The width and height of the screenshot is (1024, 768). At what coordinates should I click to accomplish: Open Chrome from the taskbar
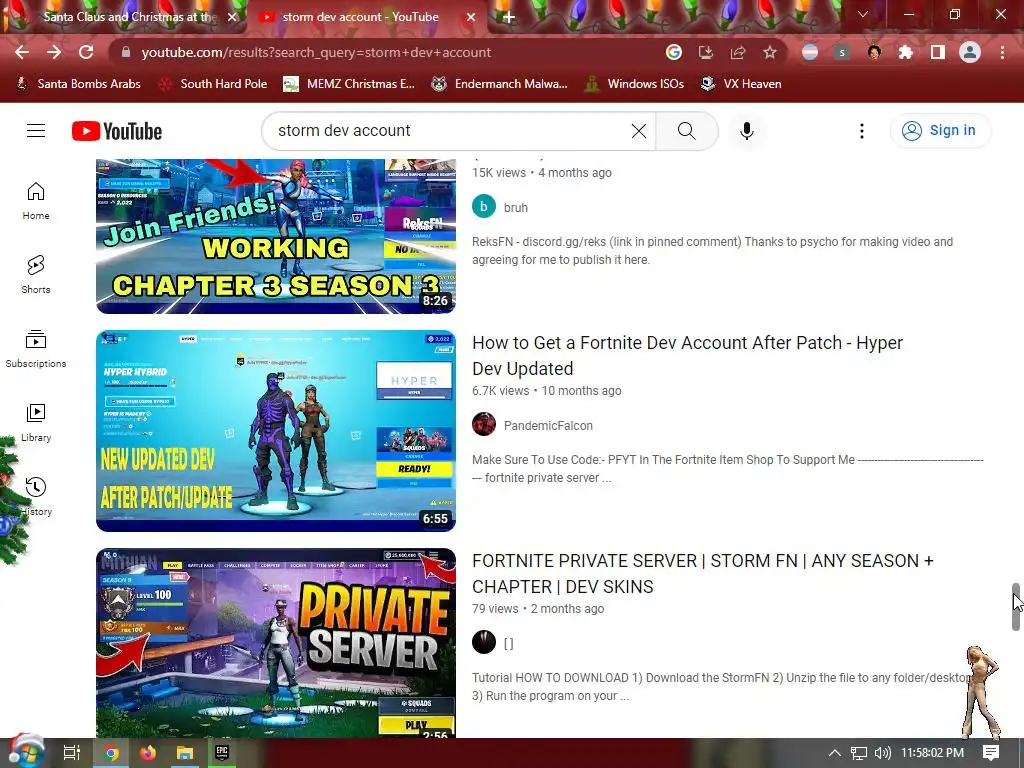112,753
